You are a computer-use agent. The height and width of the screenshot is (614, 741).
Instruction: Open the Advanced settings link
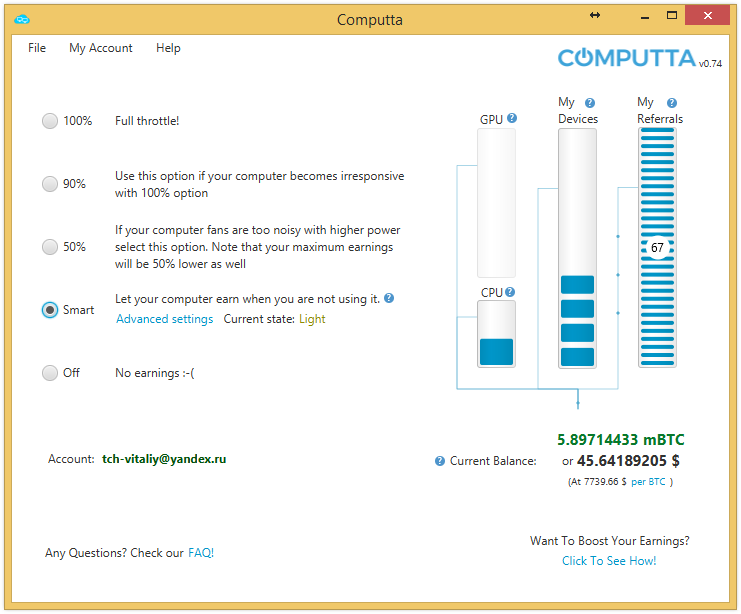point(164,319)
